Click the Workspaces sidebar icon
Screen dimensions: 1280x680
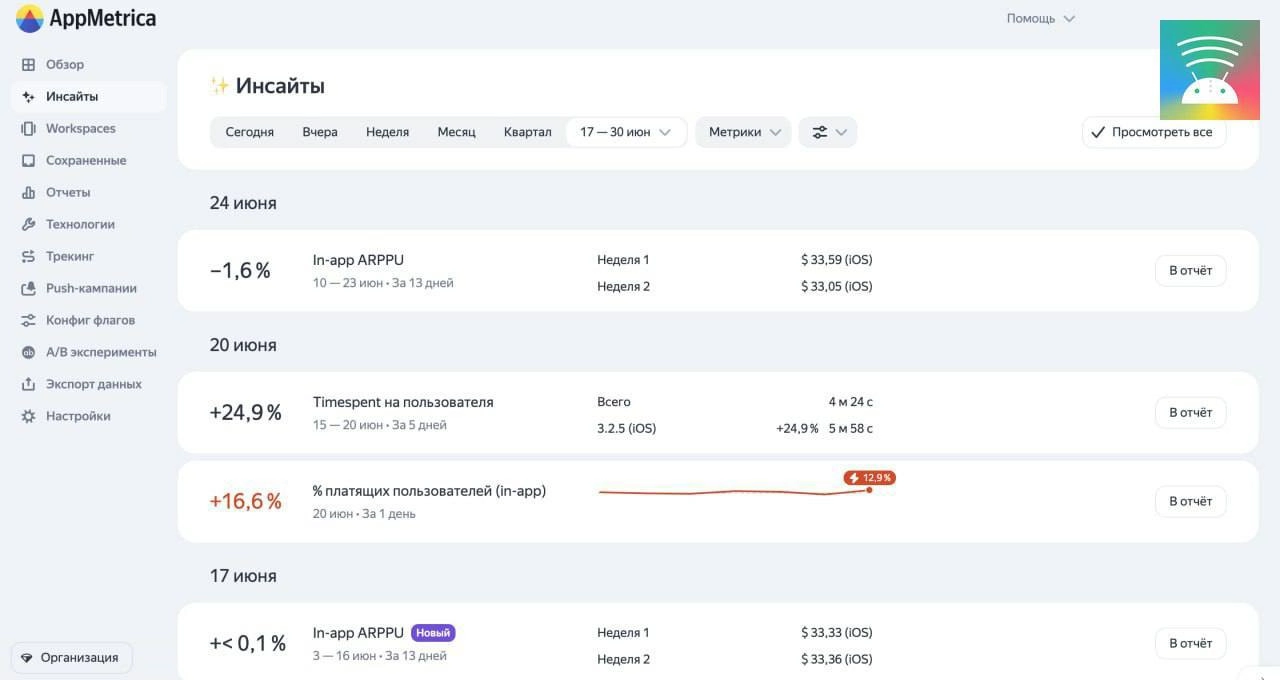[28, 129]
